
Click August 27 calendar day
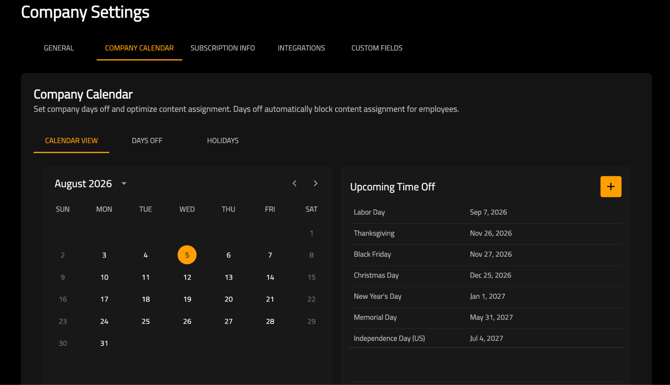click(x=229, y=321)
